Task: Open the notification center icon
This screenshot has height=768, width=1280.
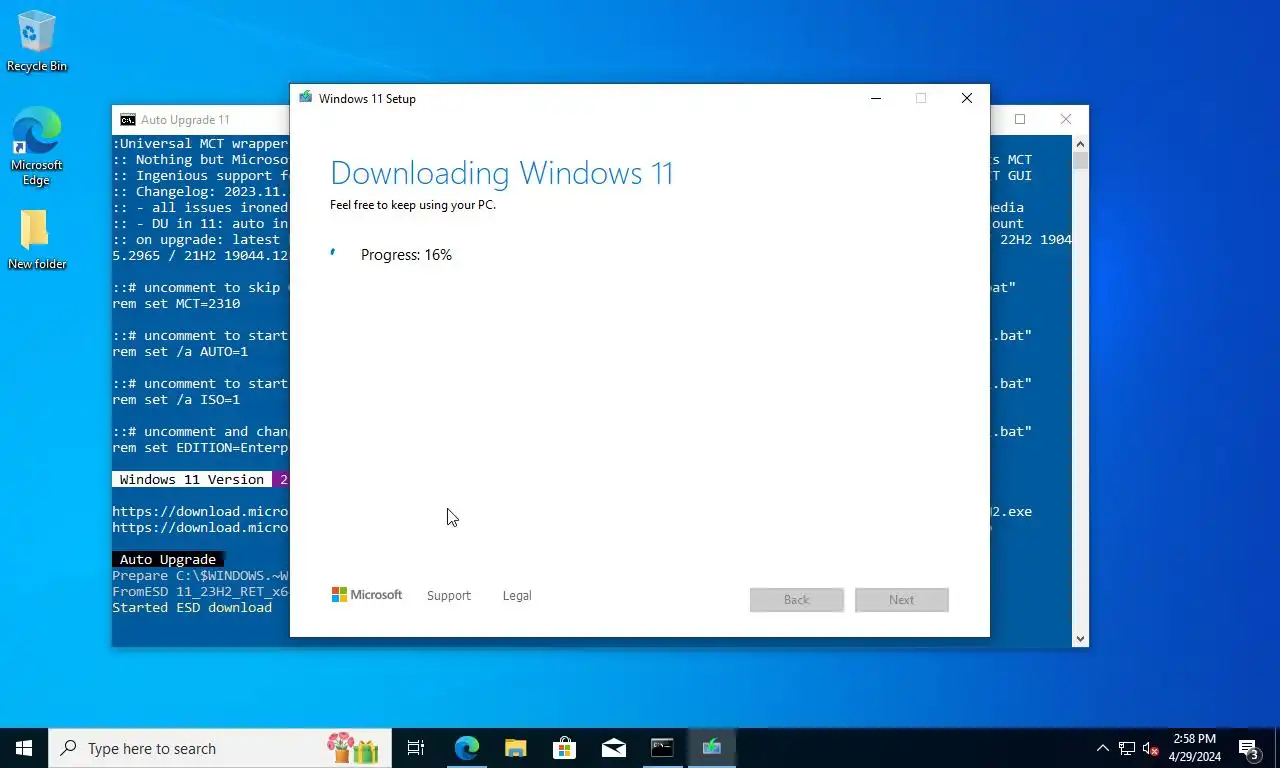Action: pyautogui.click(x=1249, y=748)
